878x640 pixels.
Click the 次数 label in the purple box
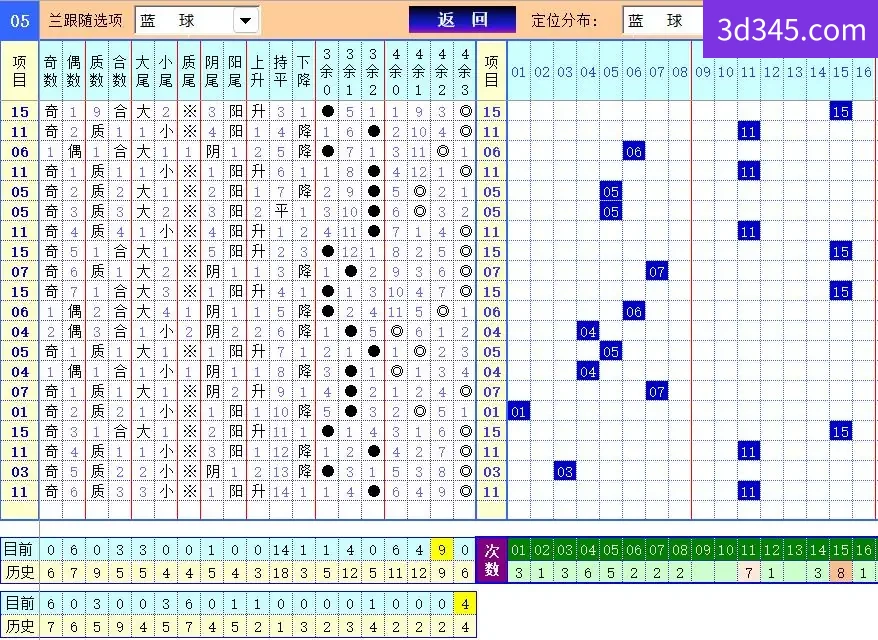[492, 560]
